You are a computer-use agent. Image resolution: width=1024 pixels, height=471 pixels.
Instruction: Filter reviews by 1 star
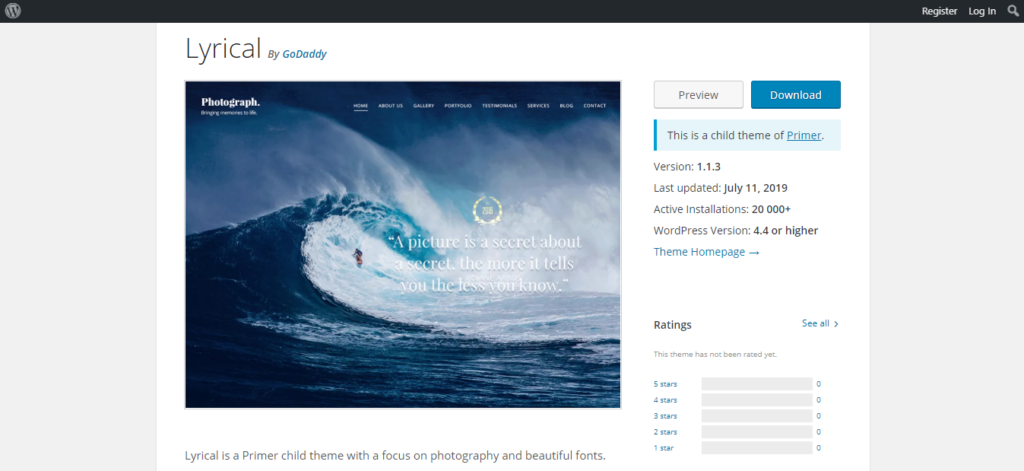pos(664,448)
